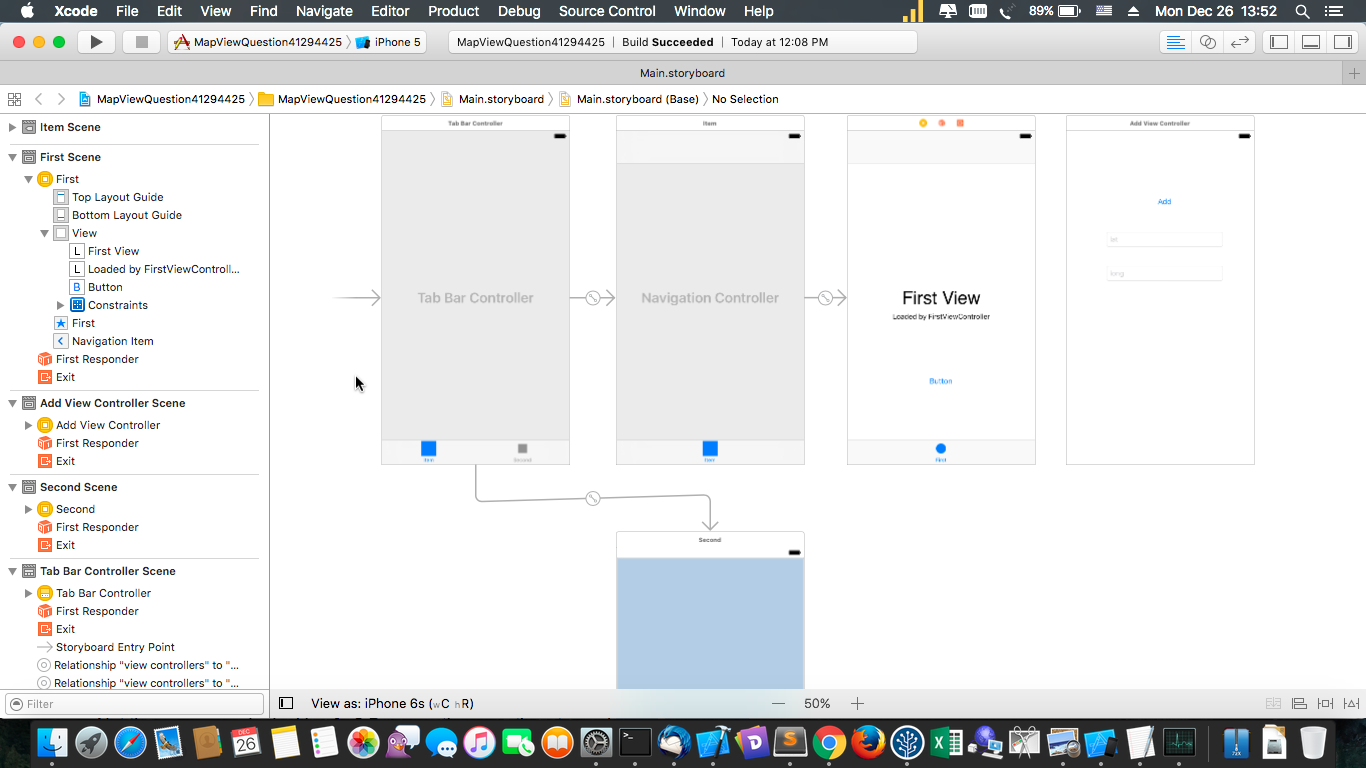Launch Safari from the Dock
Screen dimensions: 1366x768
(x=130, y=743)
